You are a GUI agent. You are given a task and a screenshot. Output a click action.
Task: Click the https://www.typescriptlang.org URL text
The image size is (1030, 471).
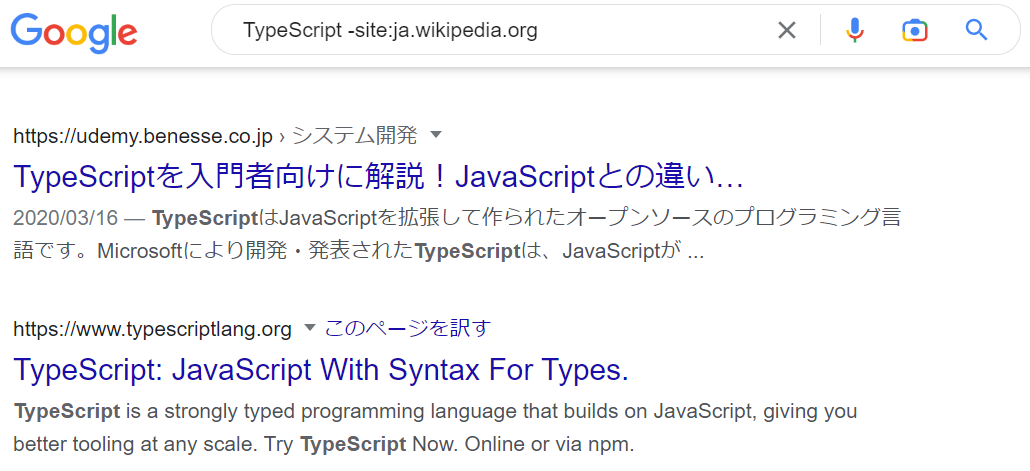(152, 328)
